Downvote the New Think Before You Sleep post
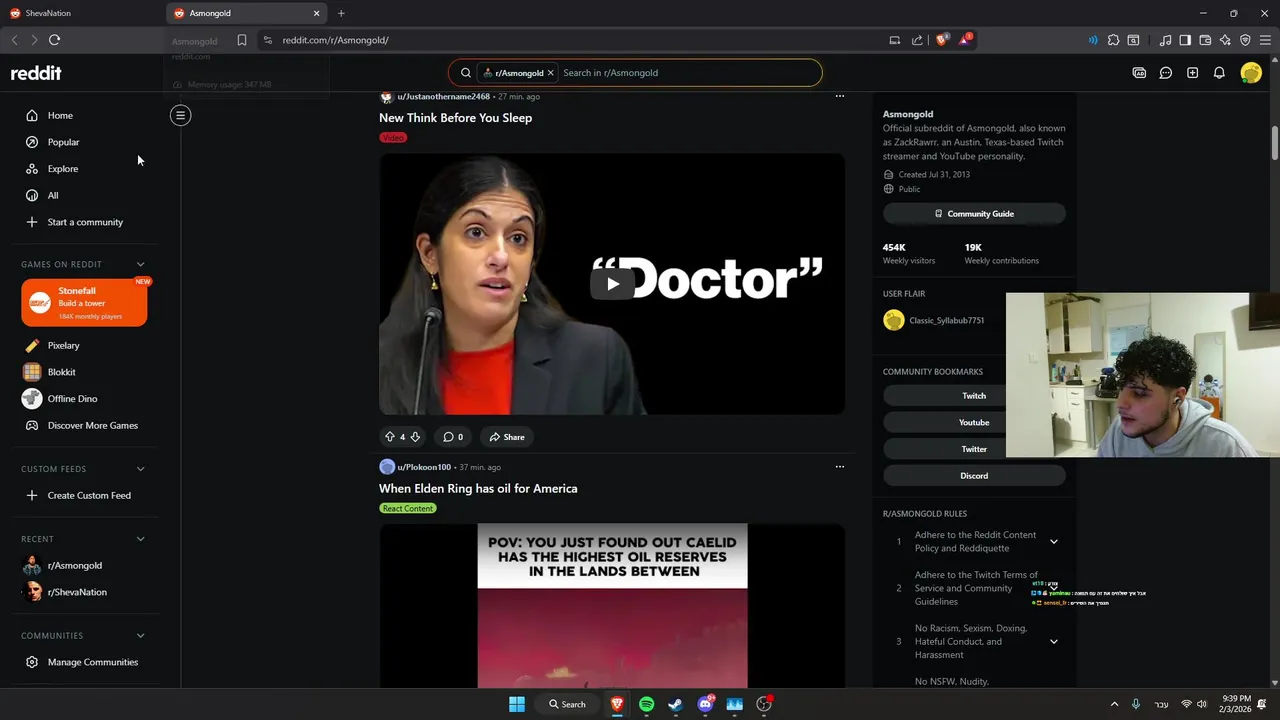This screenshot has width=1280, height=720. coord(415,437)
